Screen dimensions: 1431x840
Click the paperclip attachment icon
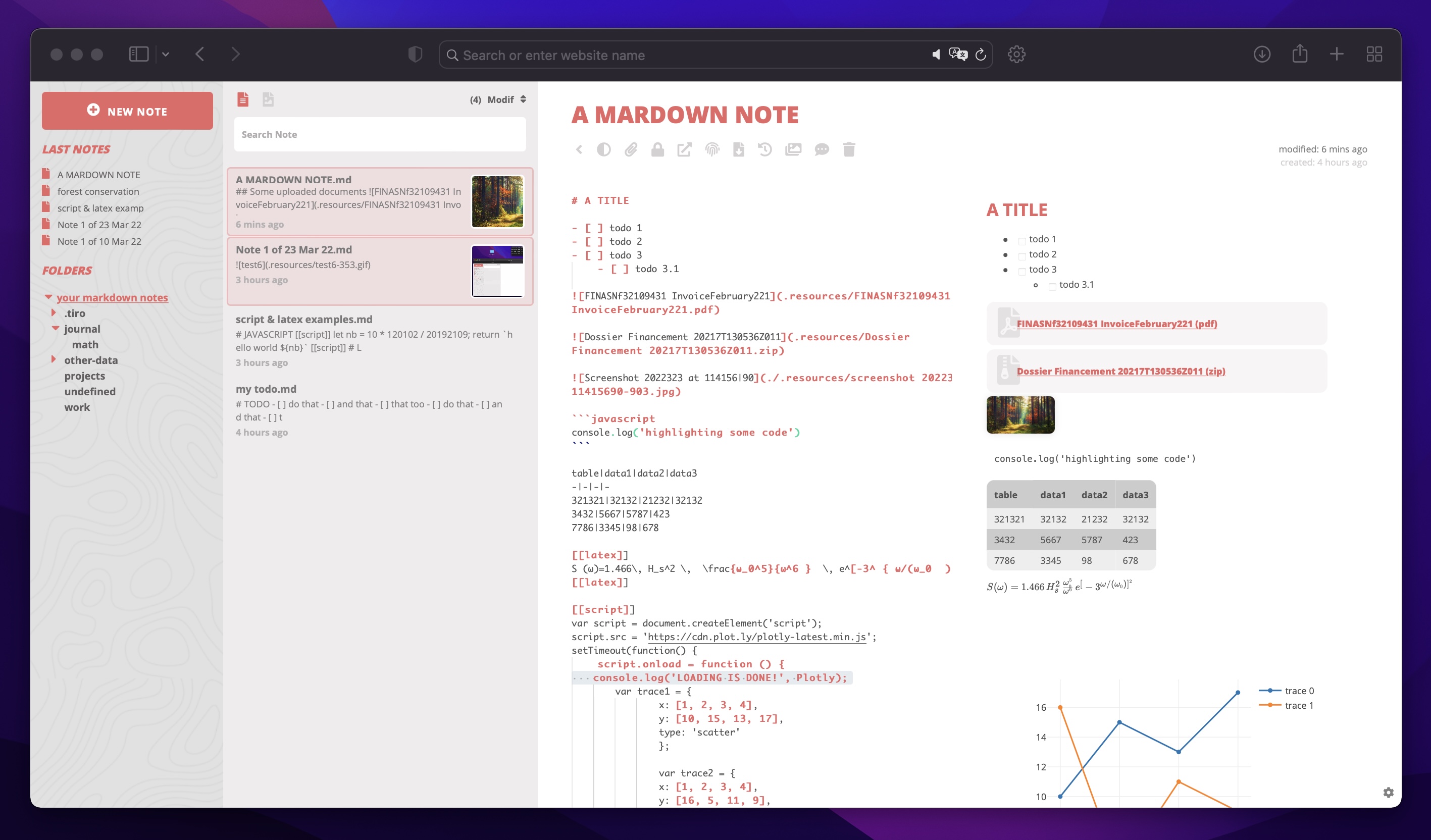click(631, 150)
